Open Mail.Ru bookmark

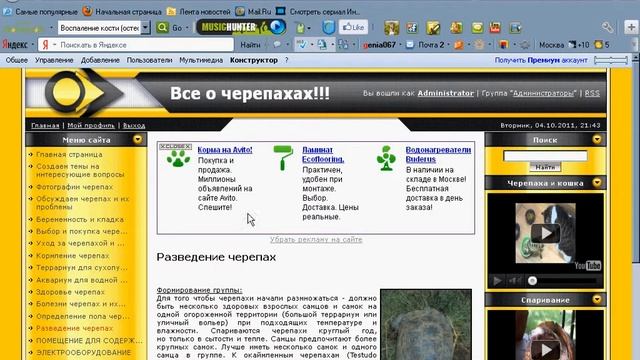coord(253,12)
